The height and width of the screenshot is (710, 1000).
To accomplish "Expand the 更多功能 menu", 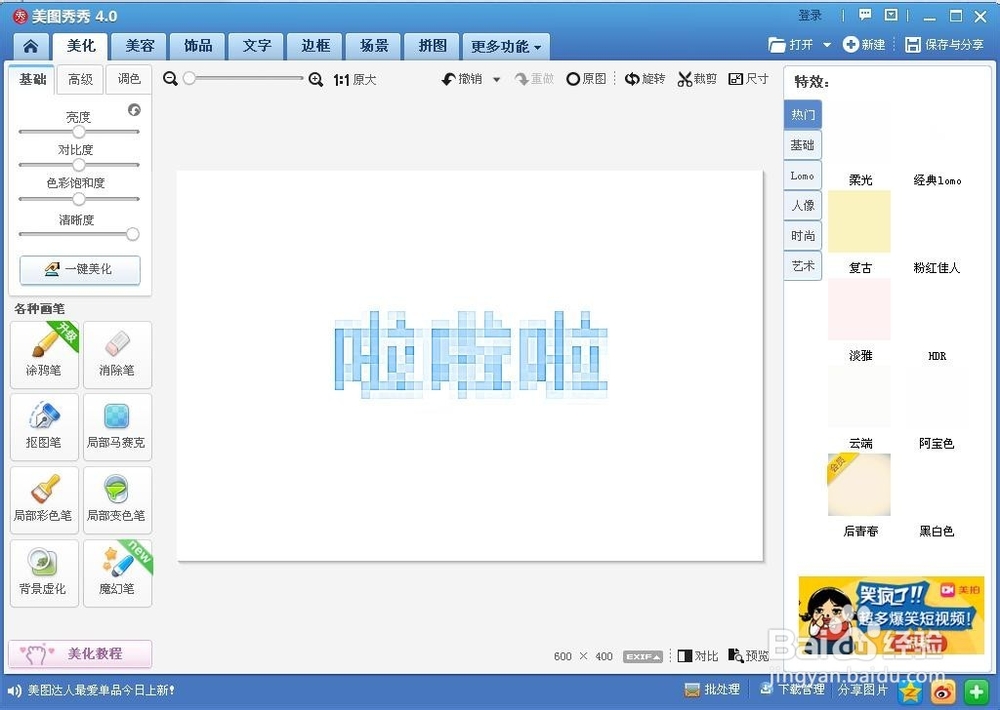I will 506,46.
